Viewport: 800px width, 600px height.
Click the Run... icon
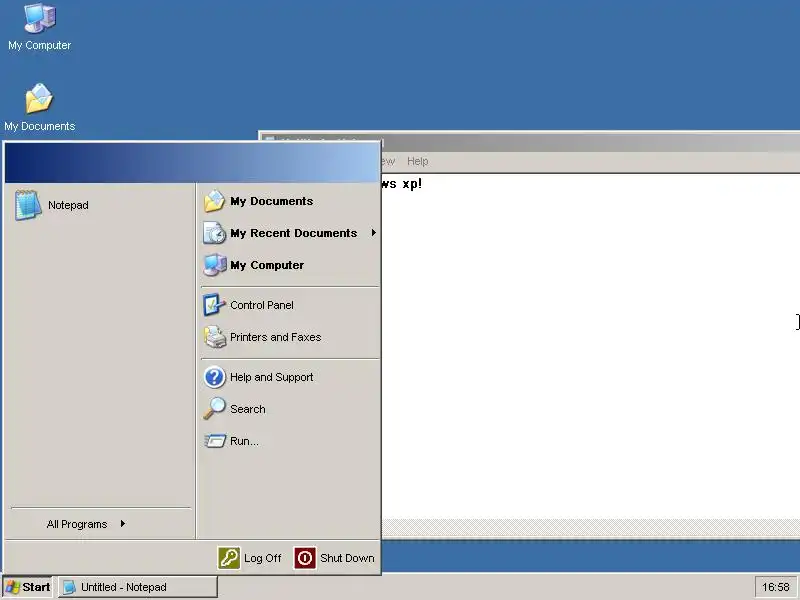pyautogui.click(x=215, y=441)
